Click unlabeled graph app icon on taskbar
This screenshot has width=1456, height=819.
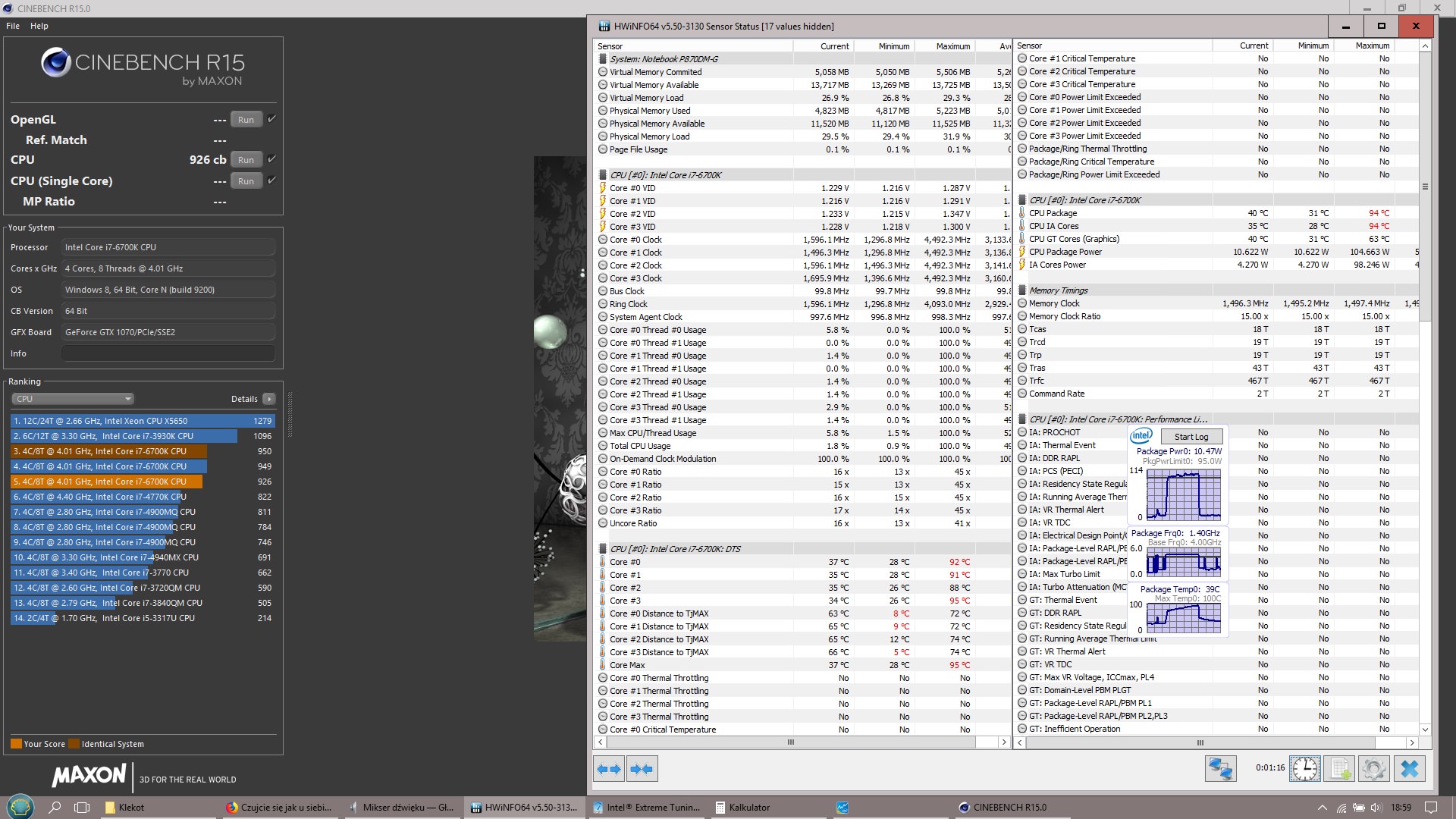pyautogui.click(x=843, y=808)
